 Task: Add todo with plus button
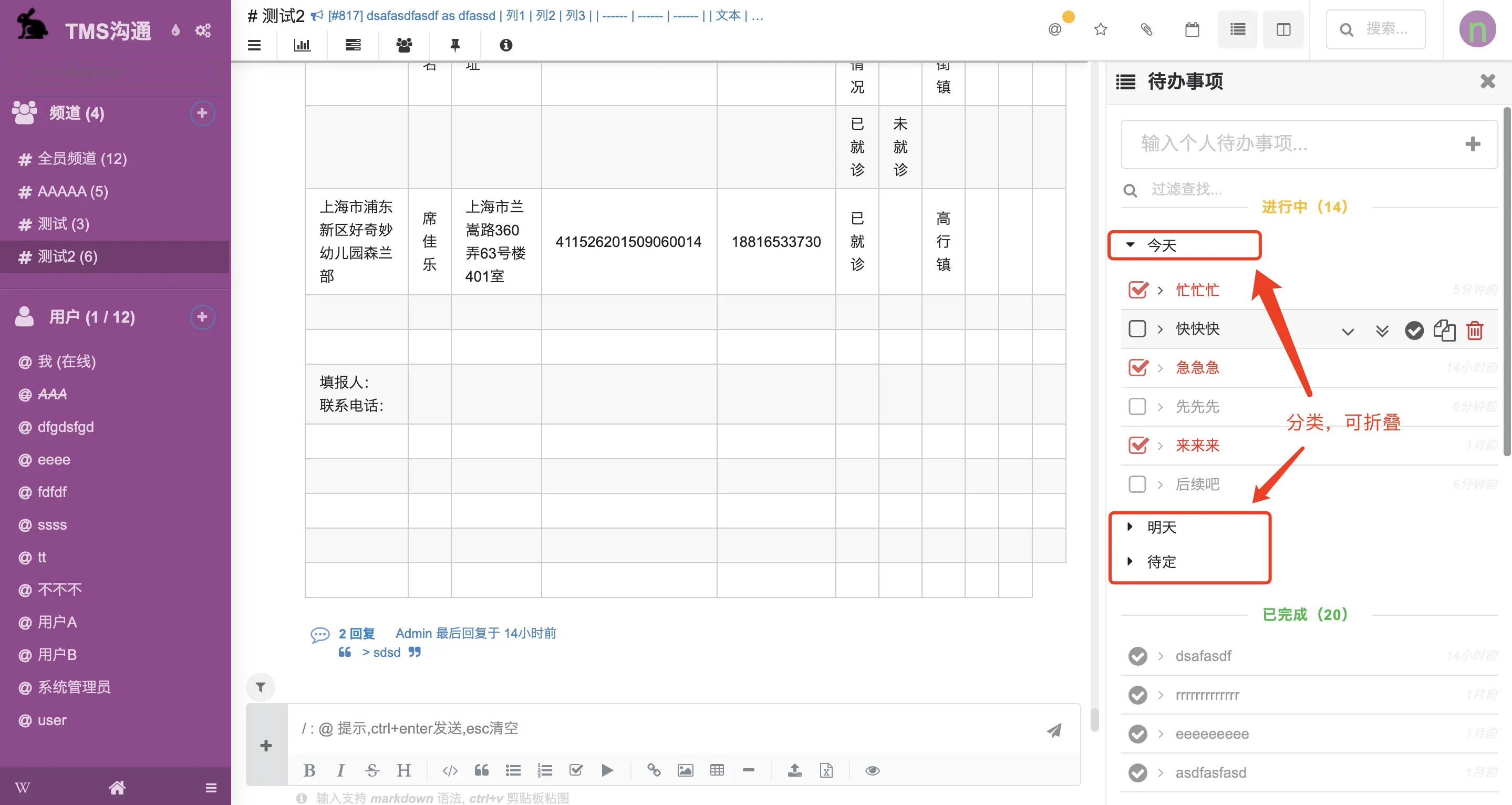tap(1473, 143)
